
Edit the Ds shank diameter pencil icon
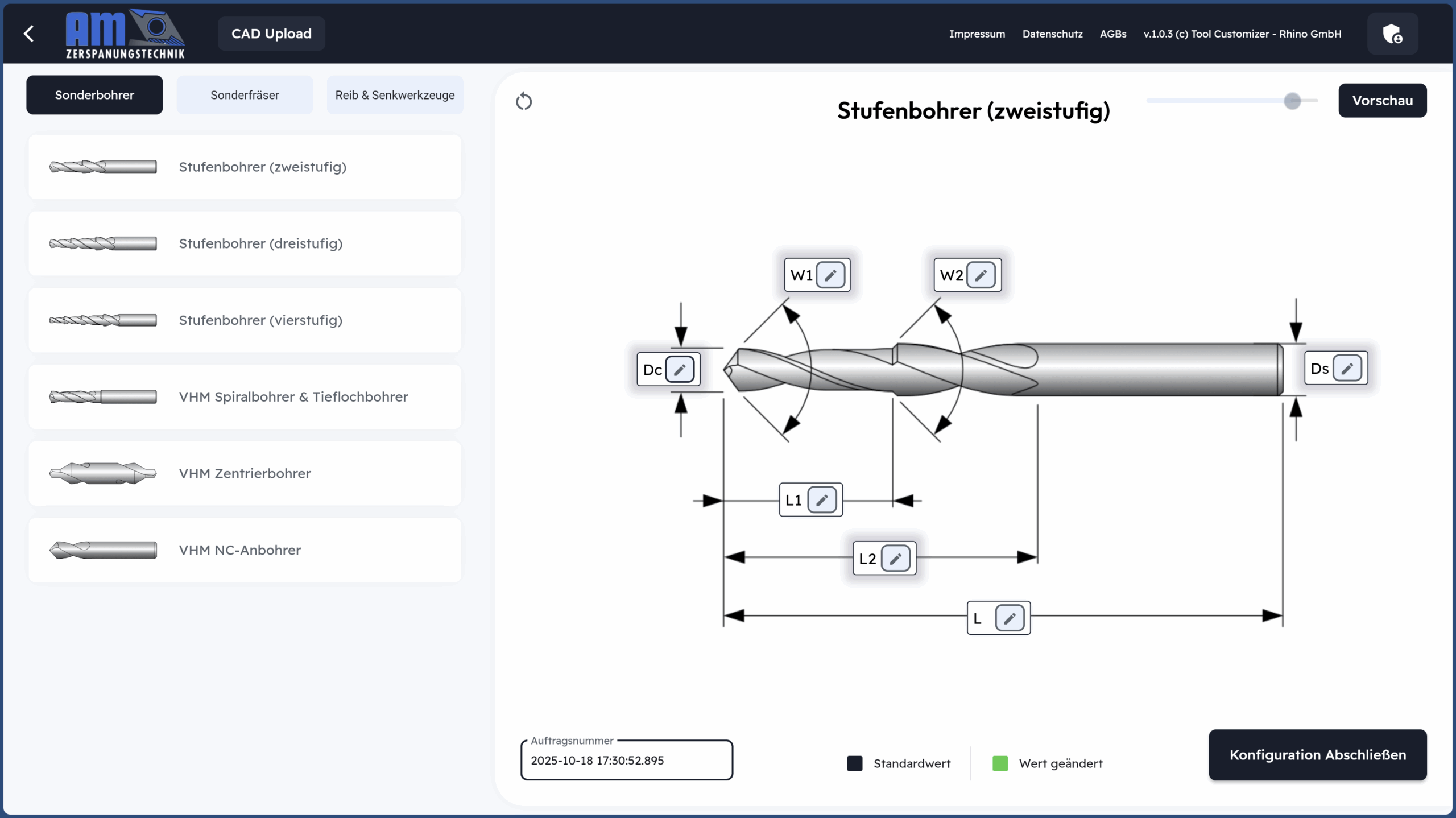tap(1347, 369)
